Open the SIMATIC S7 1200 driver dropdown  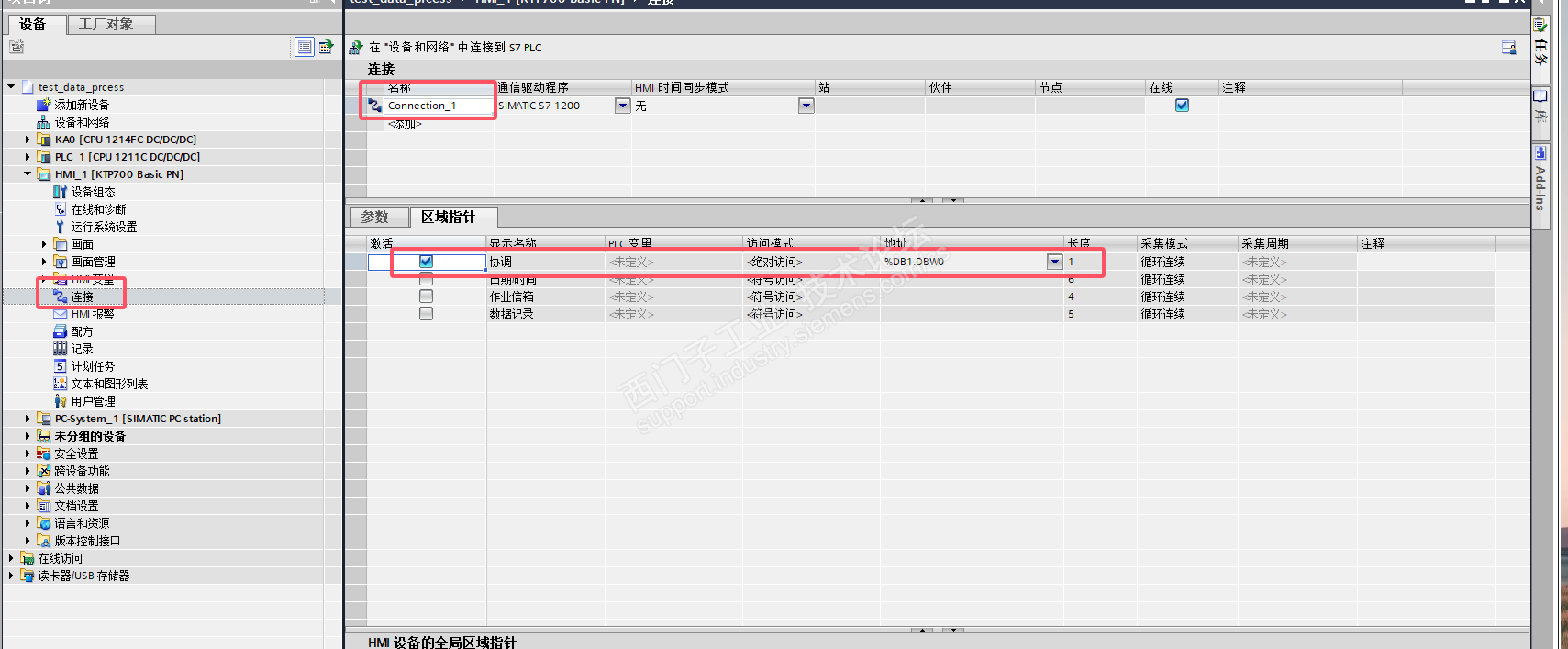click(622, 106)
